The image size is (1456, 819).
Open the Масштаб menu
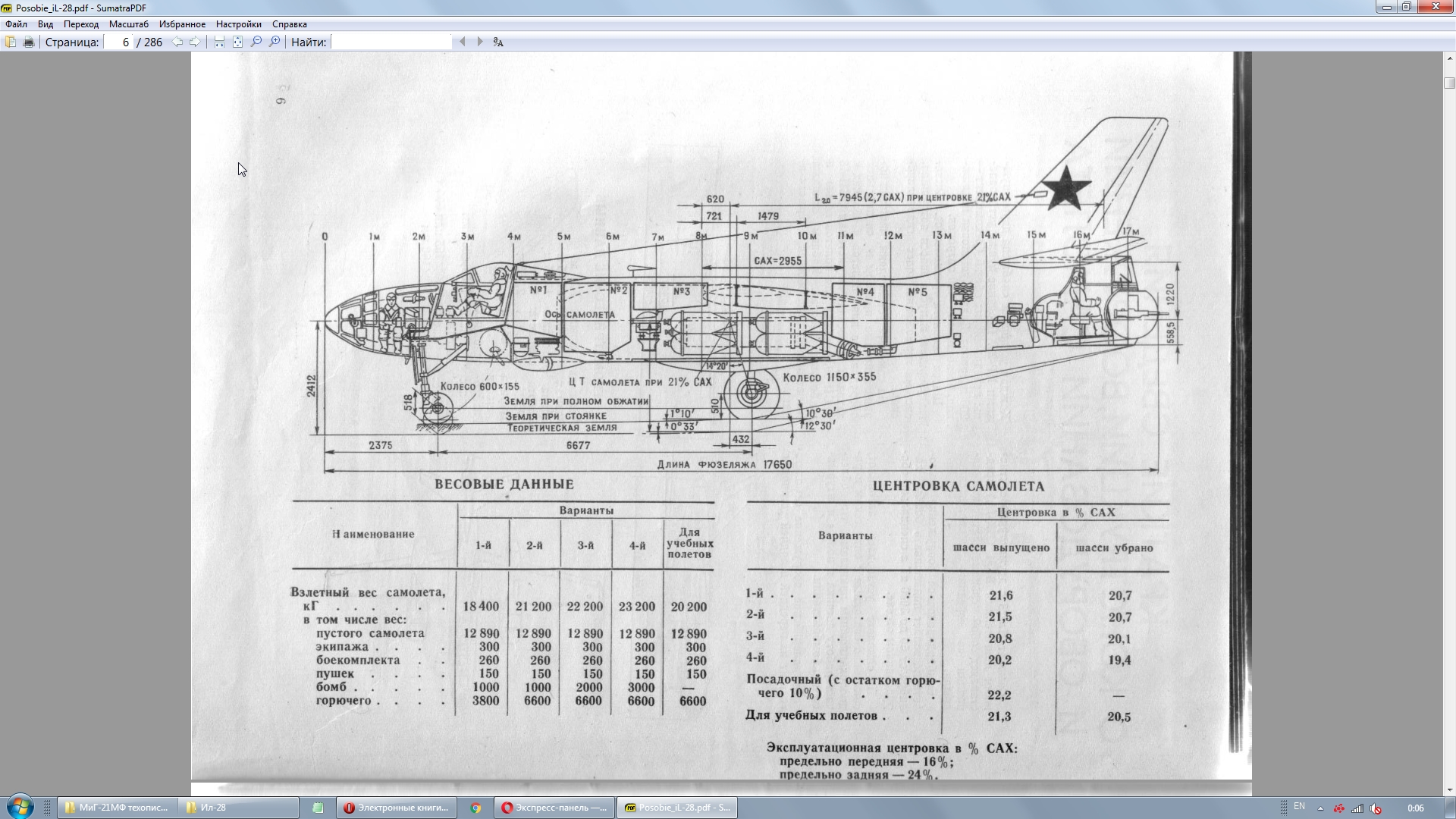point(128,24)
